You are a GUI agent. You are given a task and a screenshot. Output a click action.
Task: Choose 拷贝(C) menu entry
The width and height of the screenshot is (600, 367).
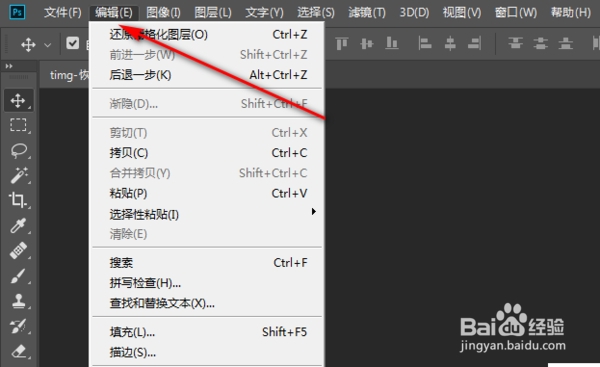point(207,153)
